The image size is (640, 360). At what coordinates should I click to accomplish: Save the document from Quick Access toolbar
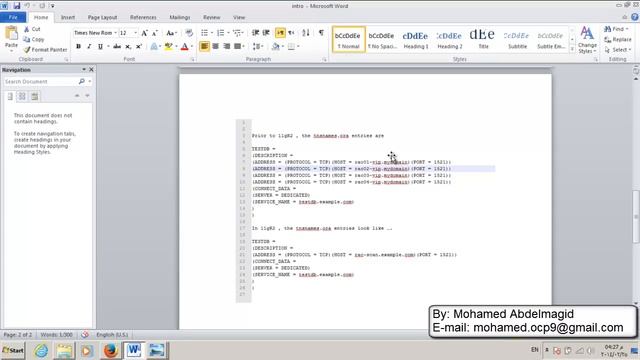pos(17,6)
